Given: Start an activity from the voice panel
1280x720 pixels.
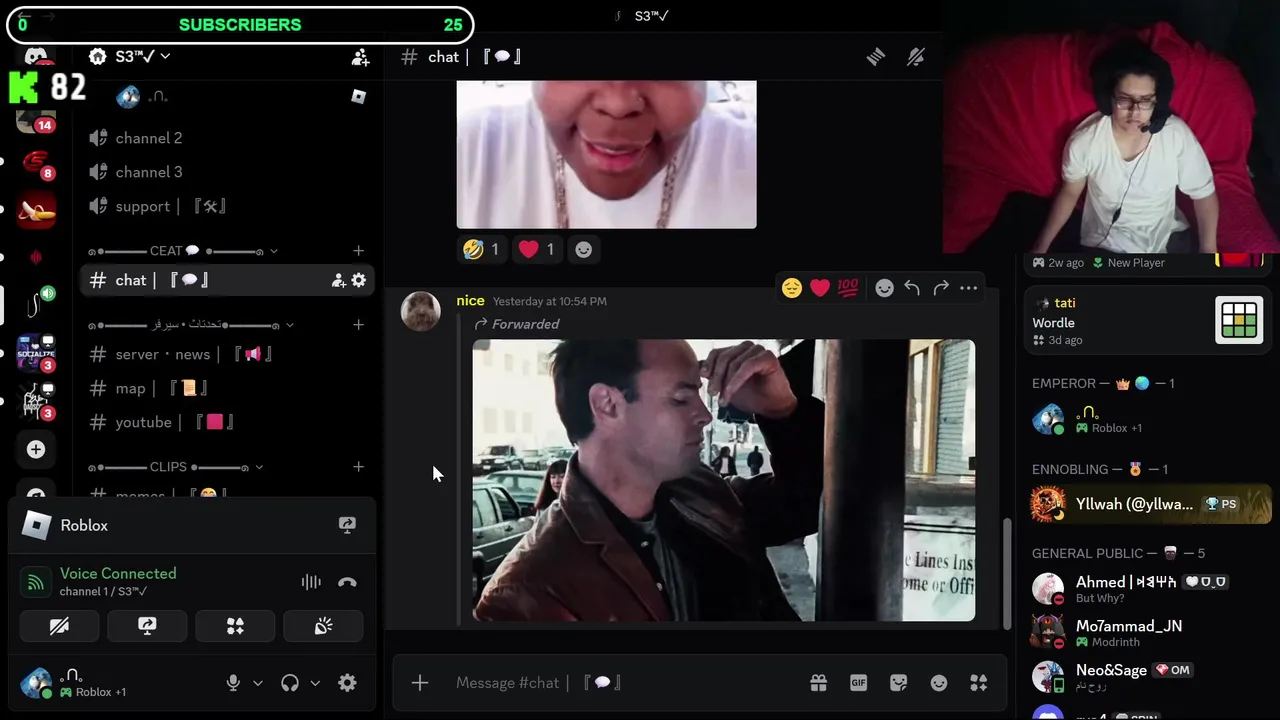Looking at the screenshot, I should point(235,626).
